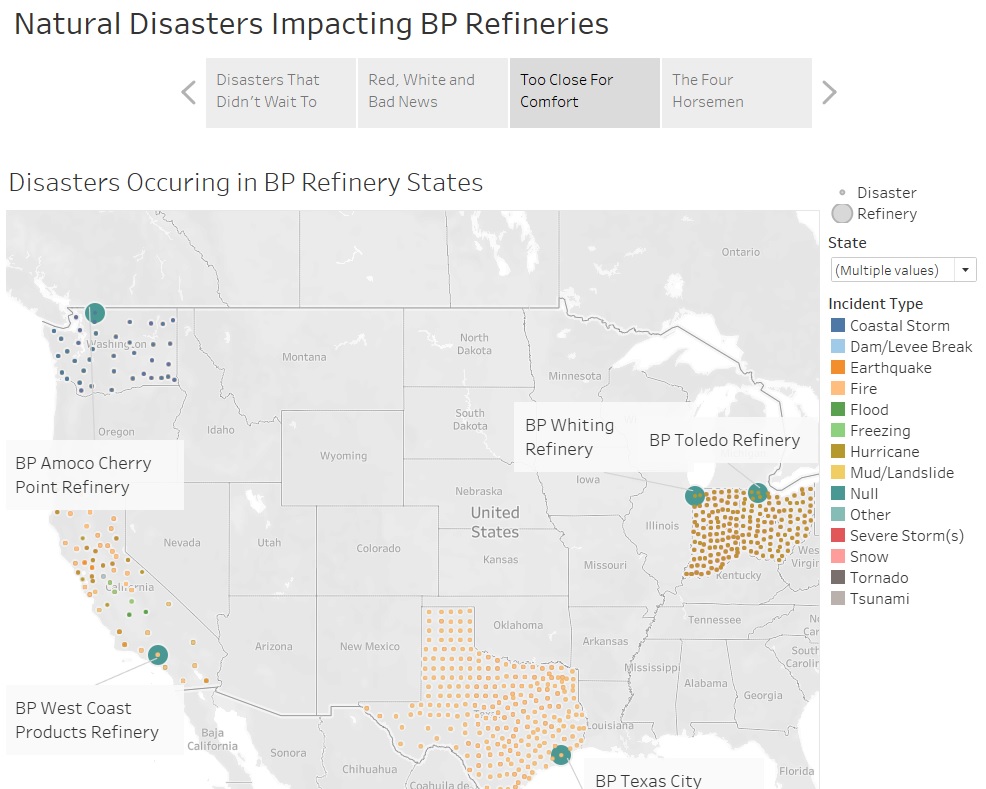Click the 'Wyoming' state label on map

click(343, 456)
